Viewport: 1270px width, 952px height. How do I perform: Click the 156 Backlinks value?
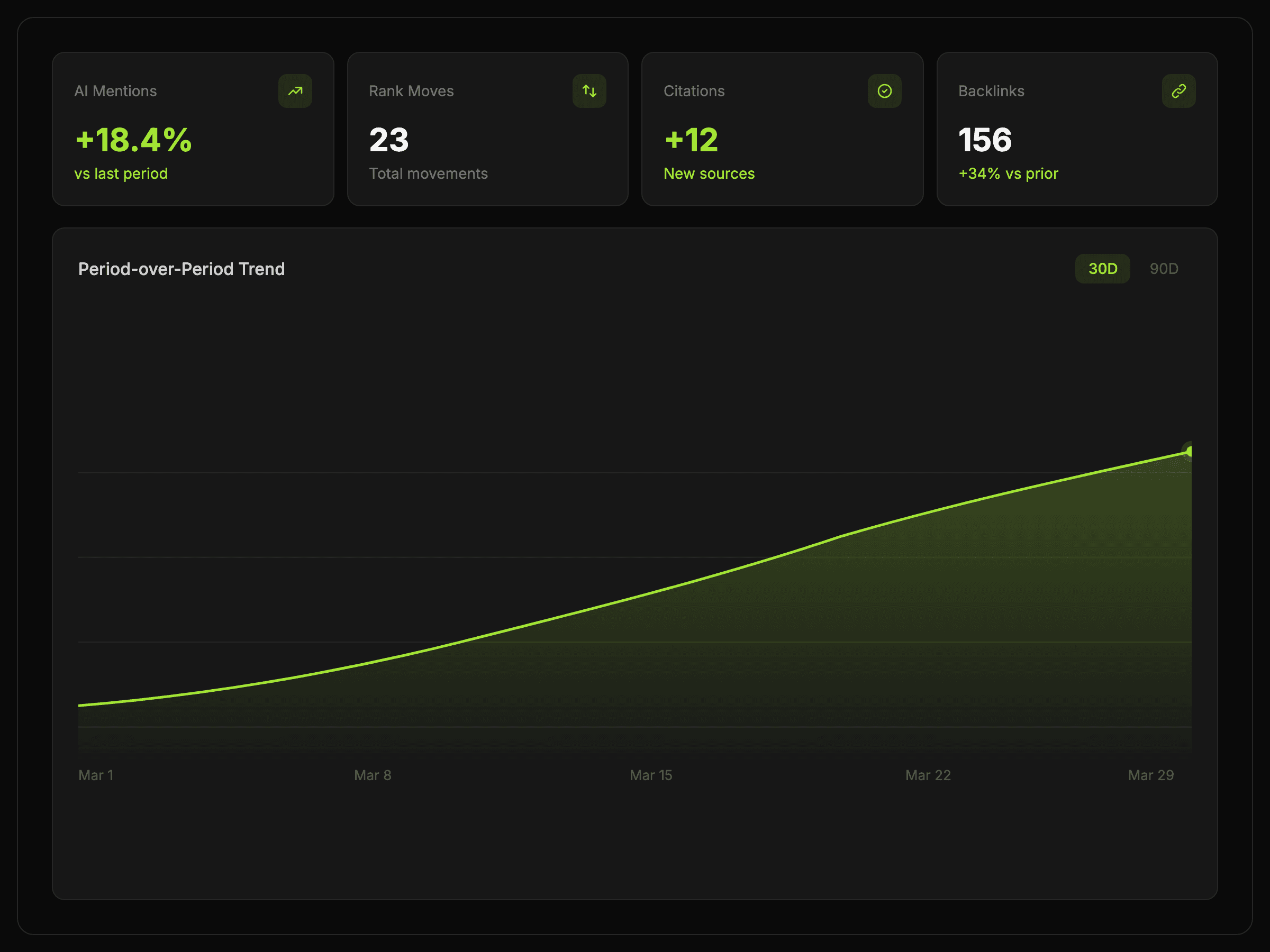tap(985, 140)
